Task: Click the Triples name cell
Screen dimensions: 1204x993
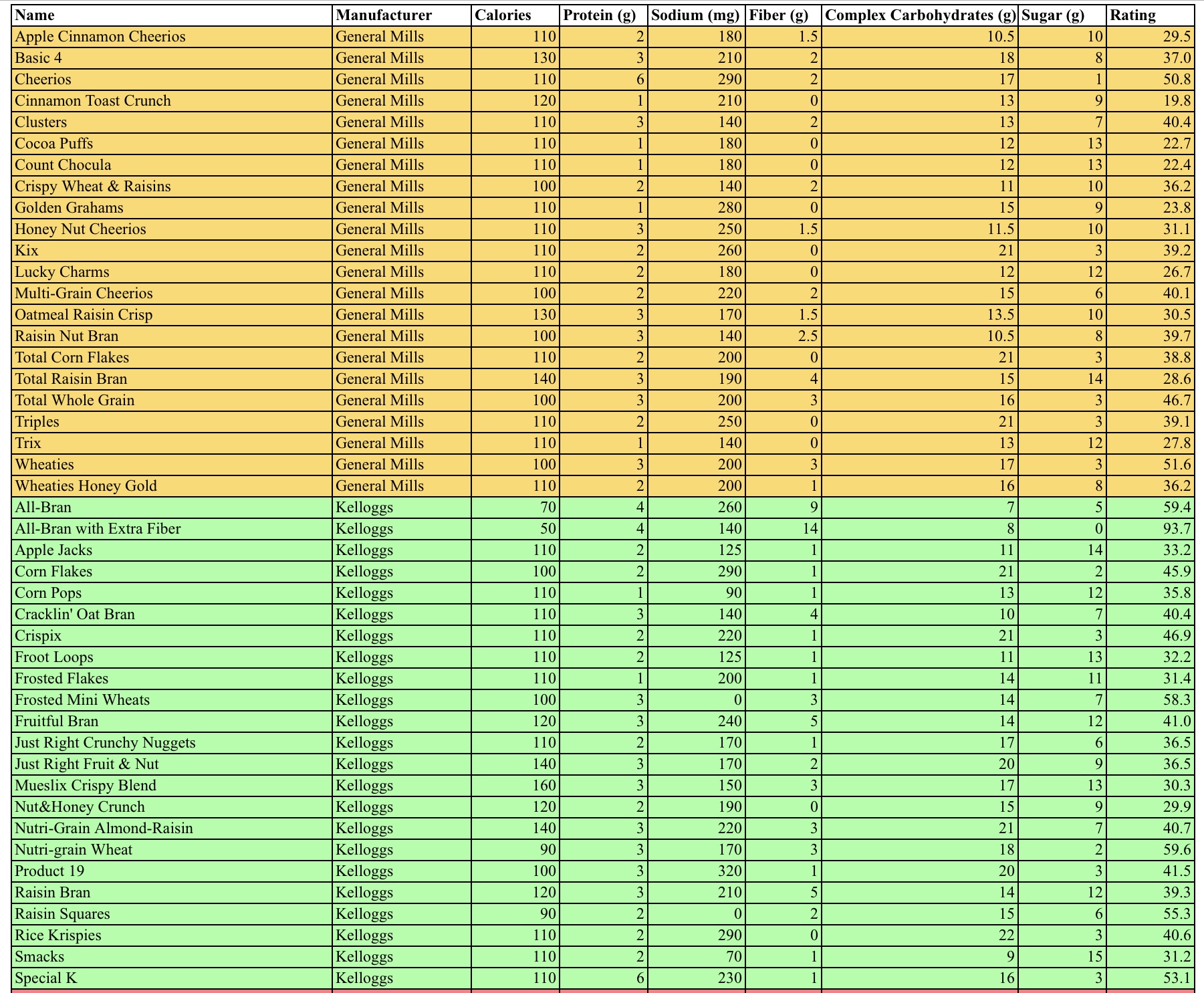Action: 172,422
